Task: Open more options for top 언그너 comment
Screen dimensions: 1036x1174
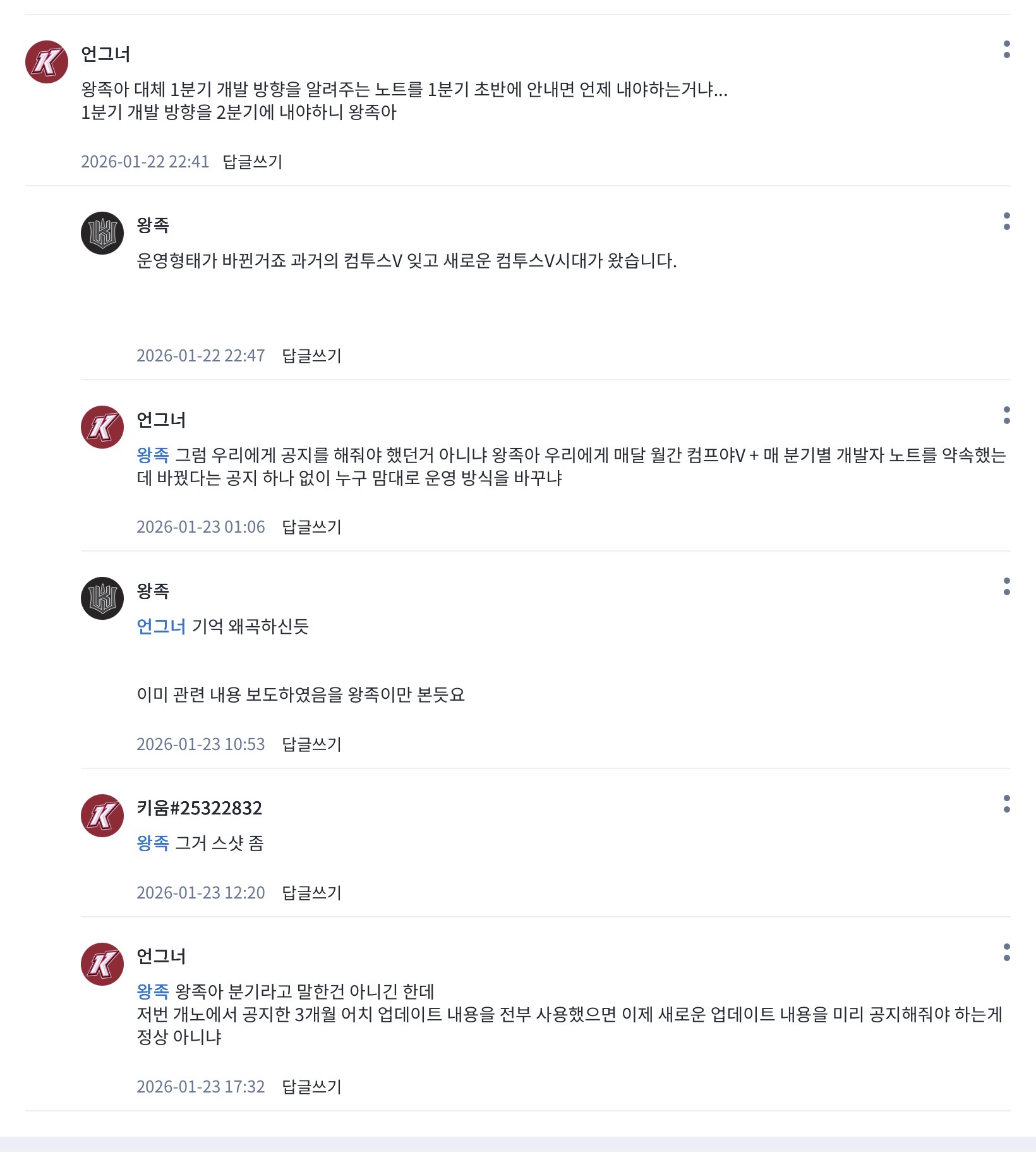Action: pos(1006,49)
